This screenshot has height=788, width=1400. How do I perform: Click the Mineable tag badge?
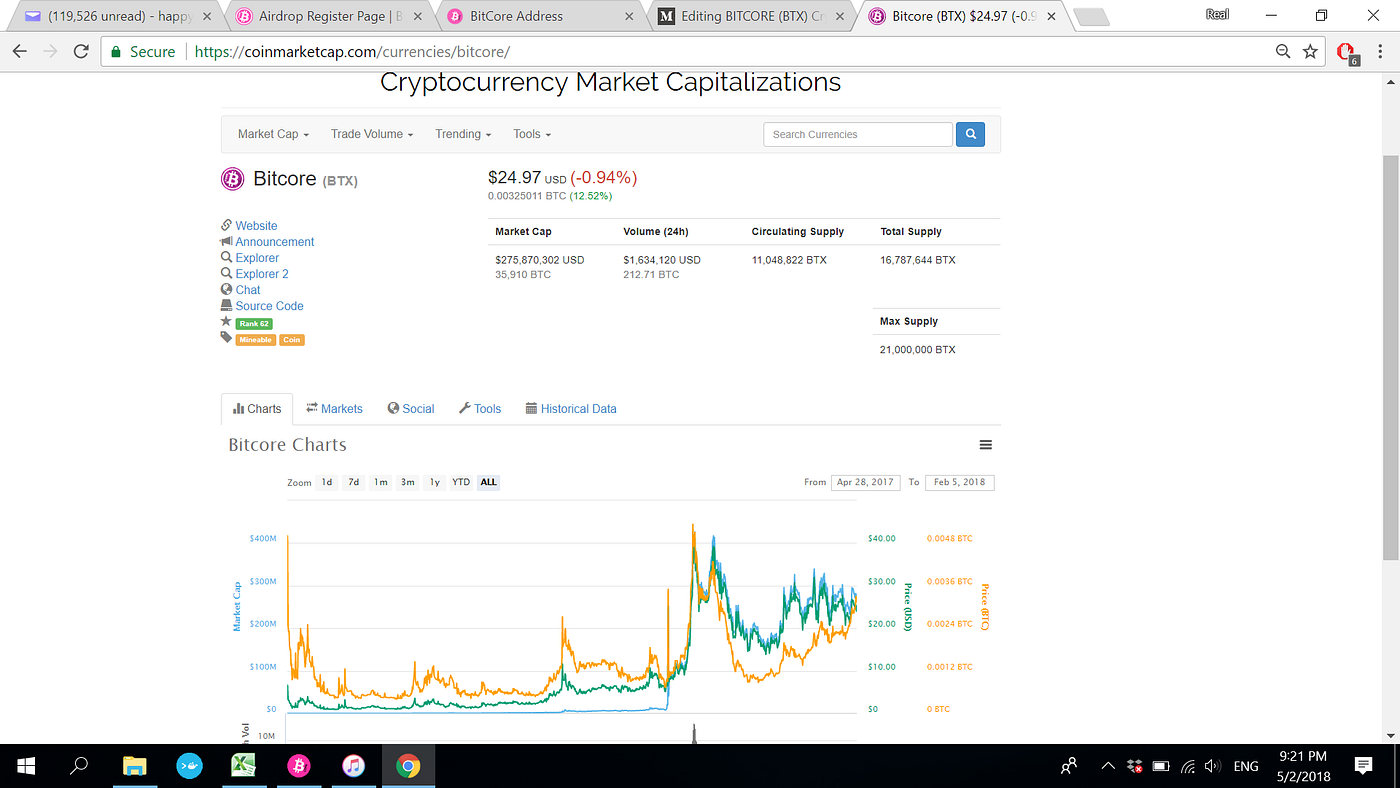[x=255, y=340]
